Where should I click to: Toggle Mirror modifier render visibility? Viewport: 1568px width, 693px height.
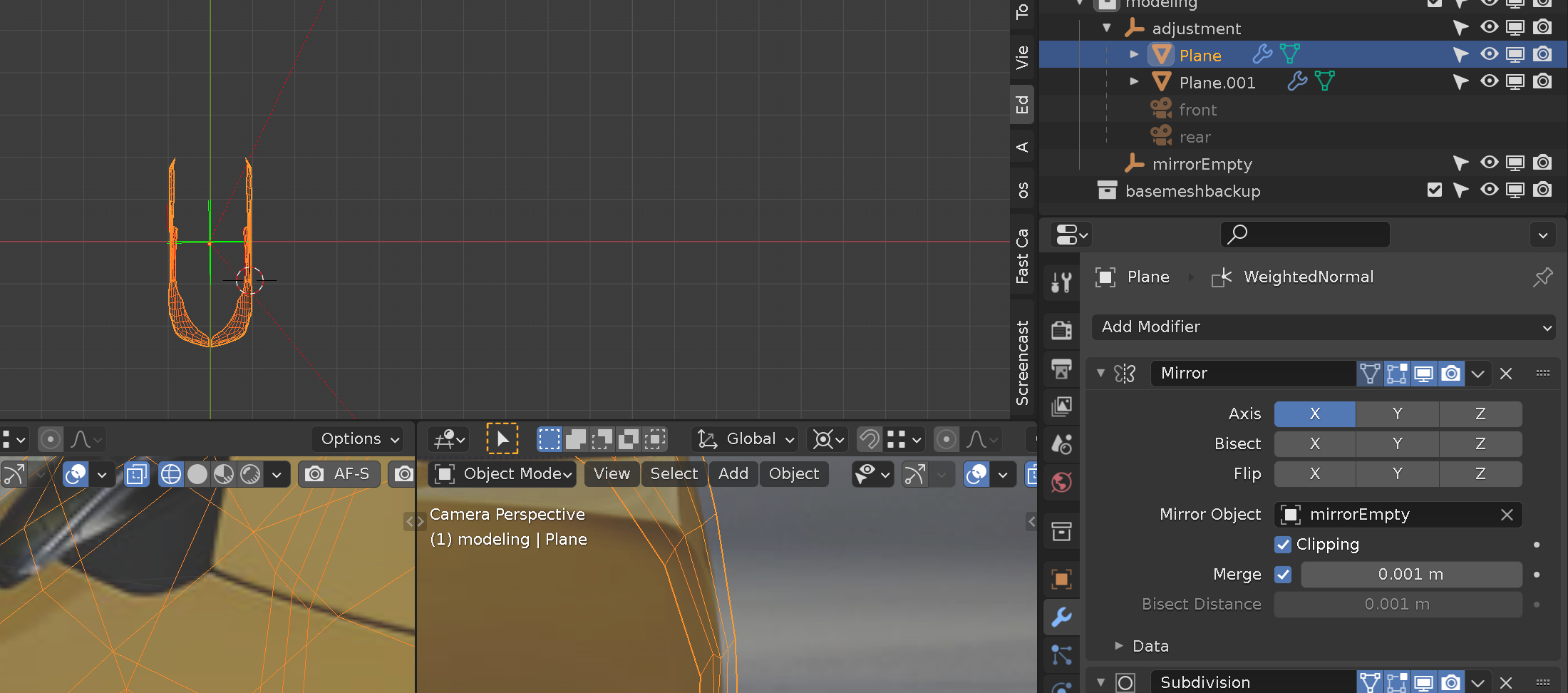pos(1451,374)
